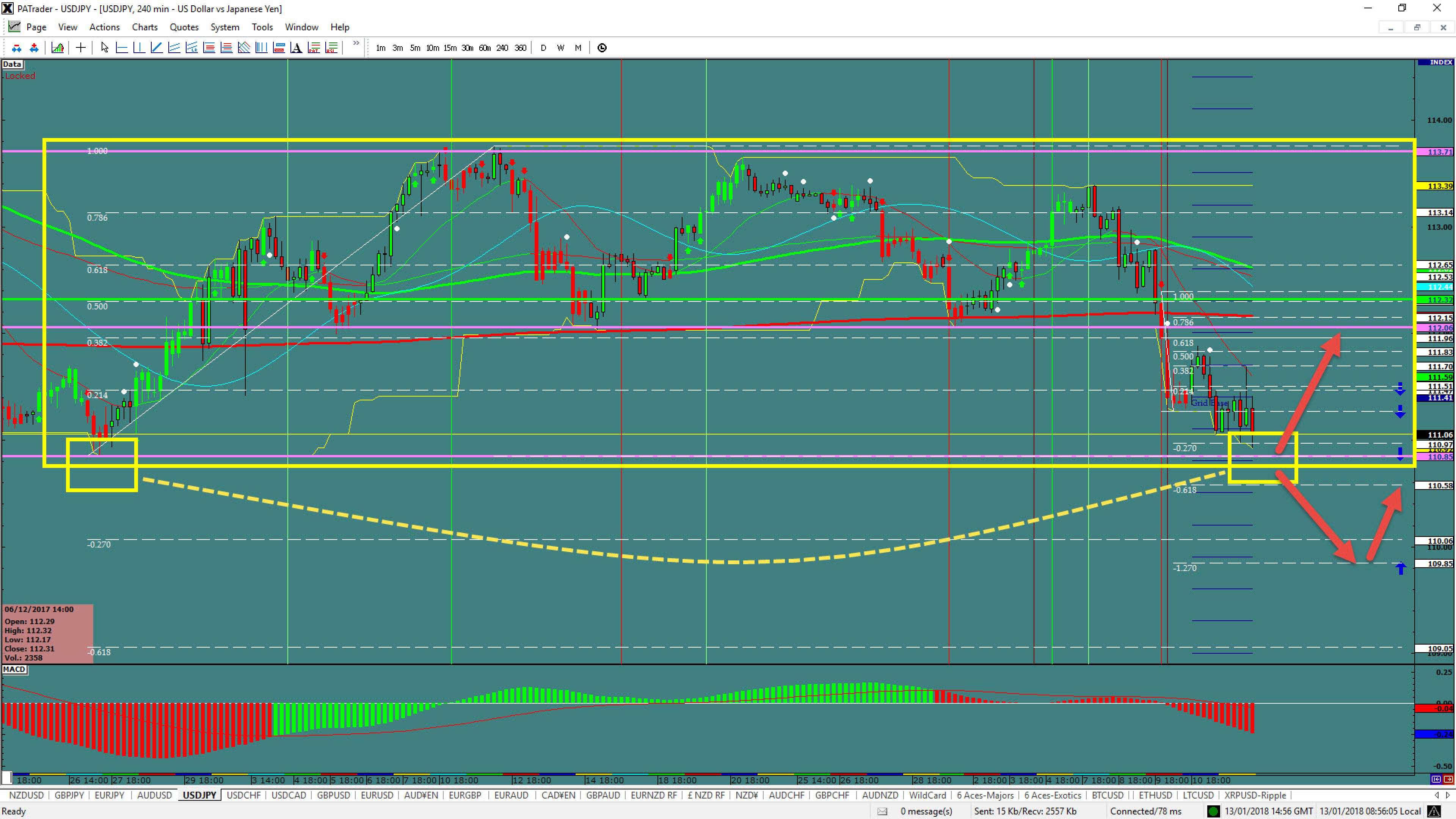Switch to the BTCUSD tab
This screenshot has width=1456, height=819.
tap(1107, 795)
